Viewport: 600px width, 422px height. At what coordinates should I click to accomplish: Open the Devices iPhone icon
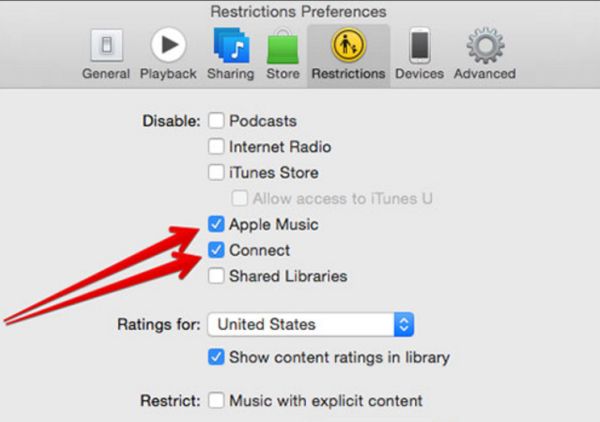420,45
